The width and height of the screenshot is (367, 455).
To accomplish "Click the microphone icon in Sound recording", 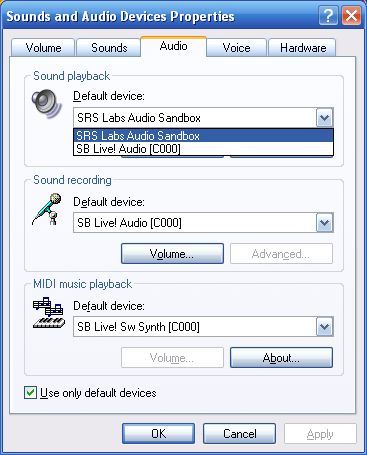I will point(47,209).
